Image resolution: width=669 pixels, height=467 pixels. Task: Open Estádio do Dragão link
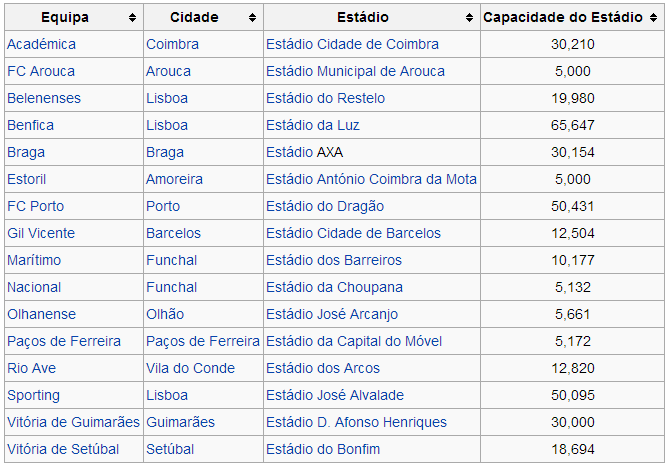(325, 206)
